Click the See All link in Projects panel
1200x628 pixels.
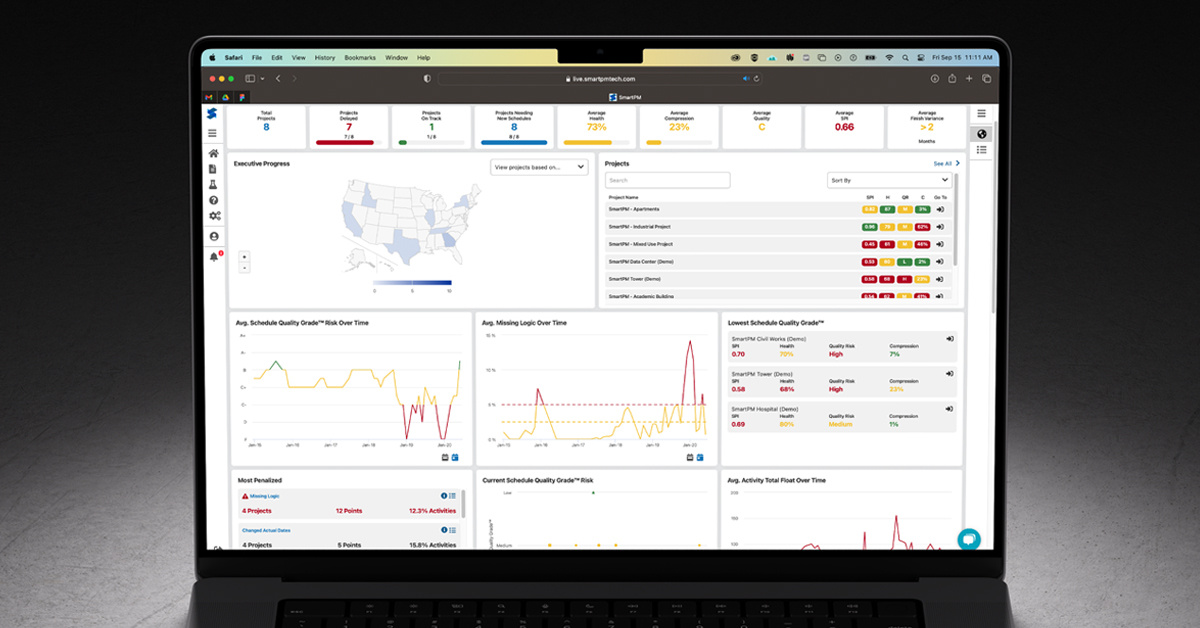942,162
